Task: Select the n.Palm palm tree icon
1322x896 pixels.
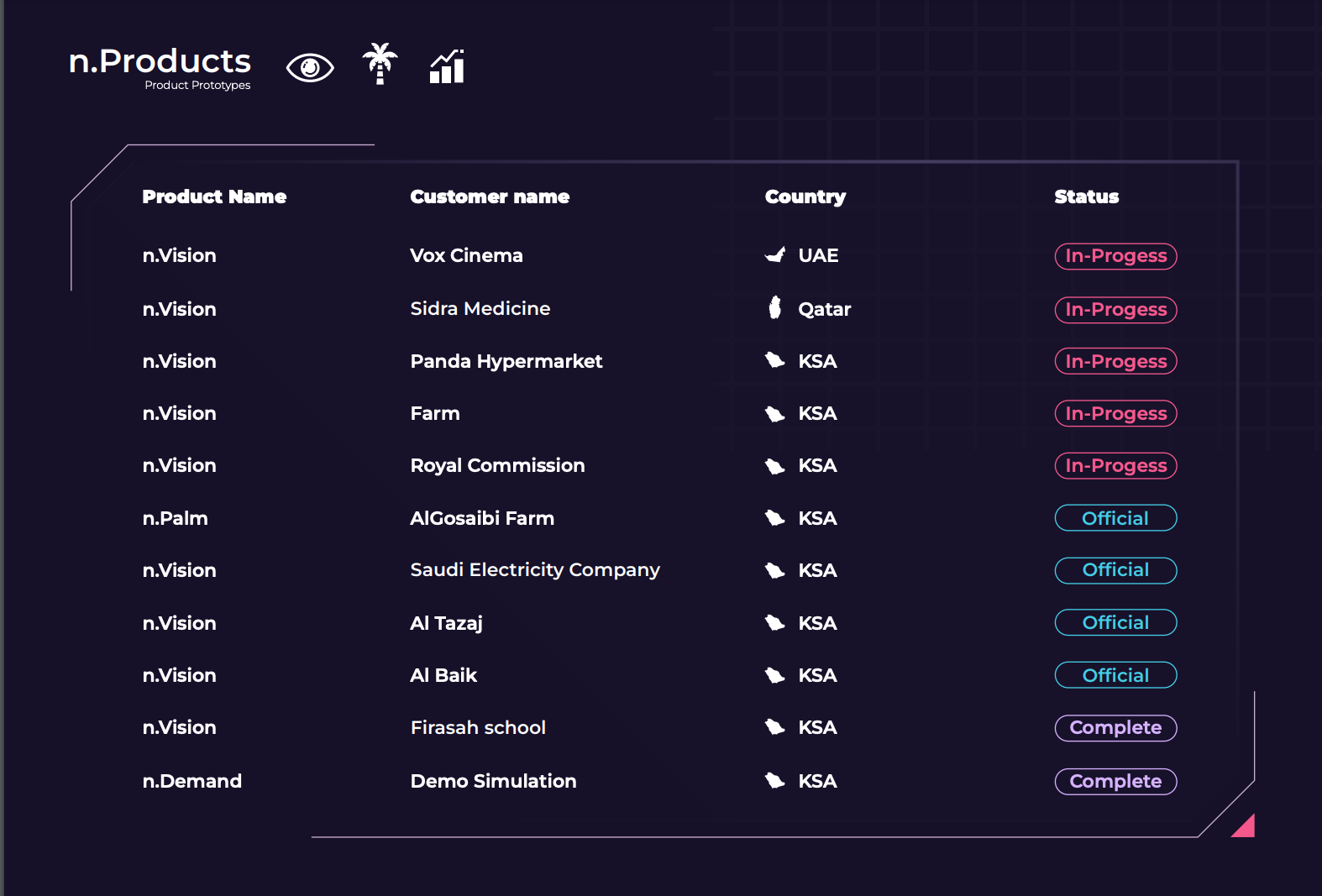Action: [380, 64]
